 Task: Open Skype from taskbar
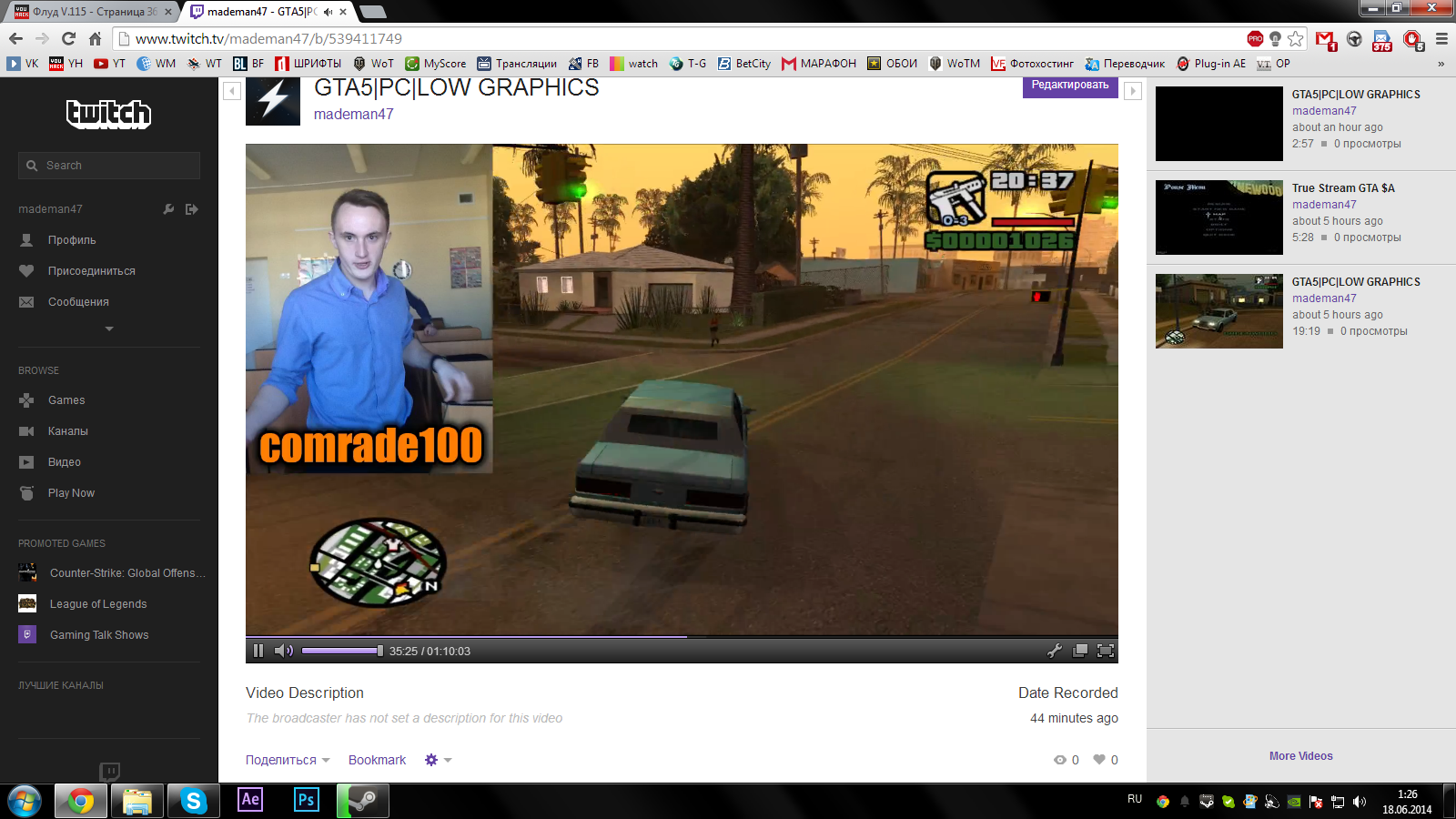click(x=193, y=801)
